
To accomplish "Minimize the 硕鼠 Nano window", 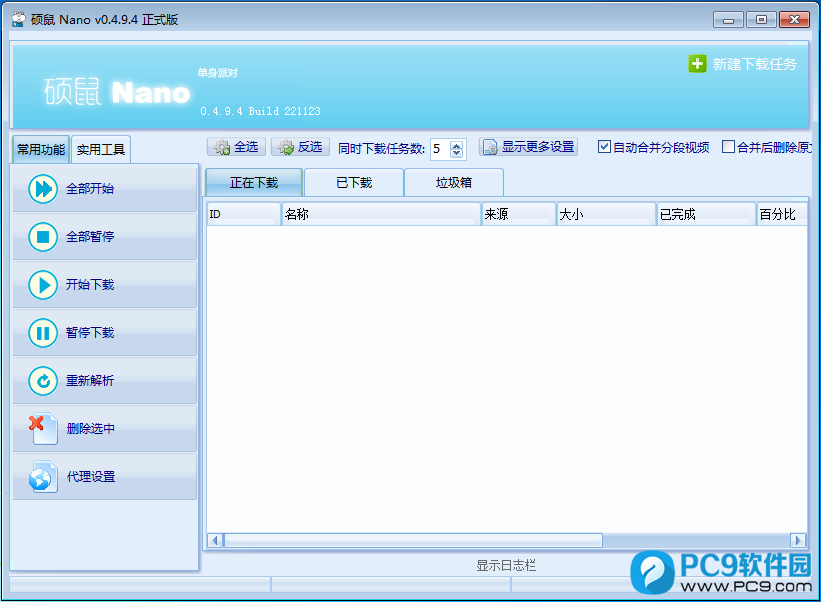I will (x=728, y=20).
